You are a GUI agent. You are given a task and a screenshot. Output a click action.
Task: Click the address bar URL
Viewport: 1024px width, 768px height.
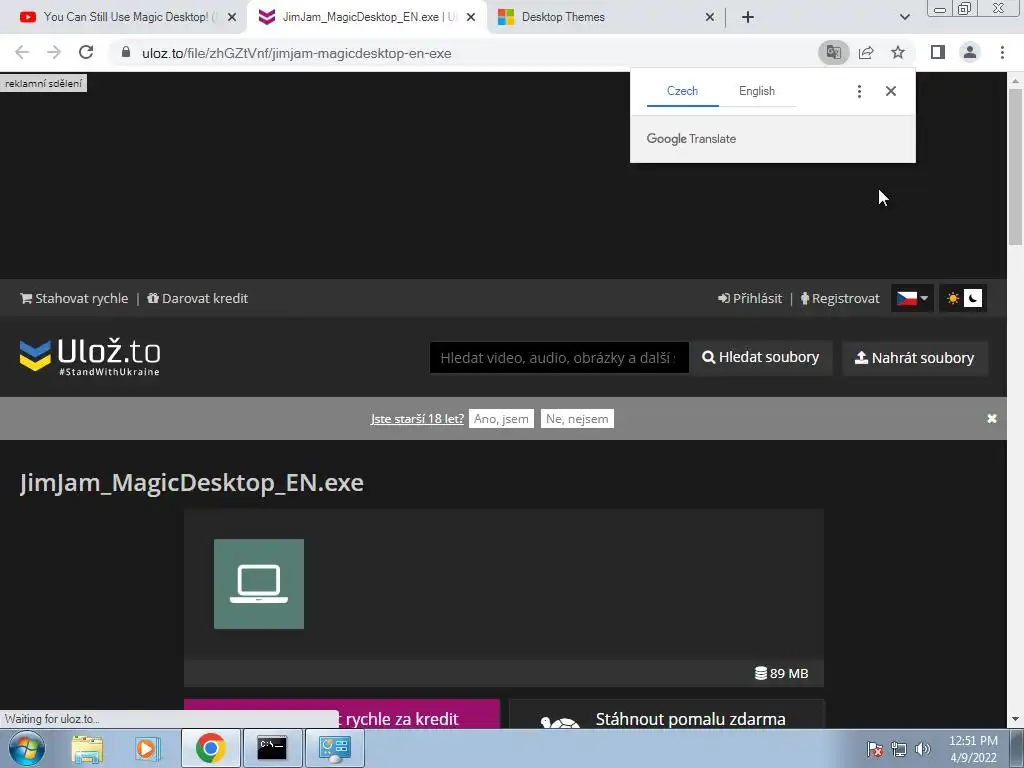(x=296, y=54)
